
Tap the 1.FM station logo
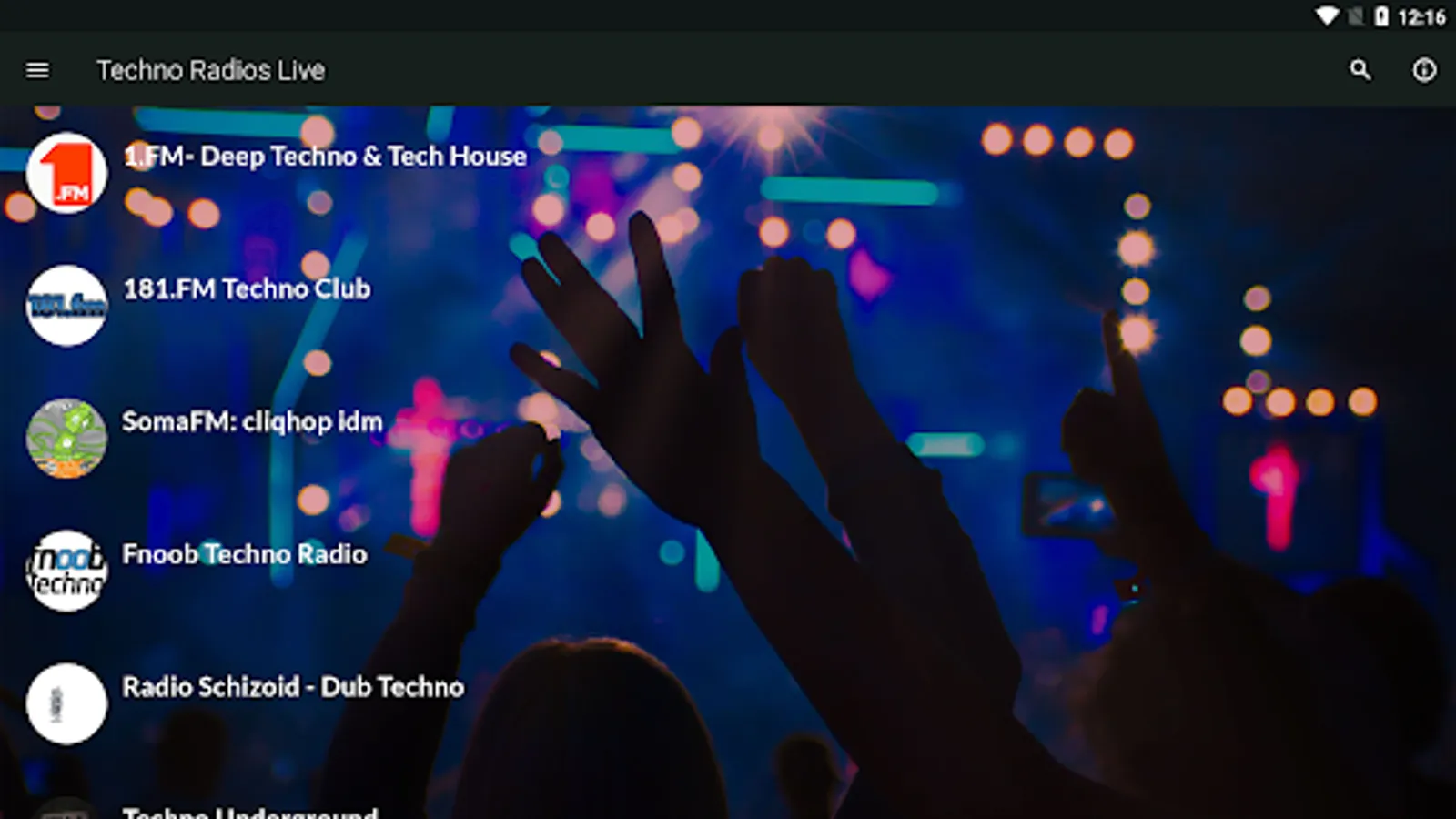(x=66, y=173)
